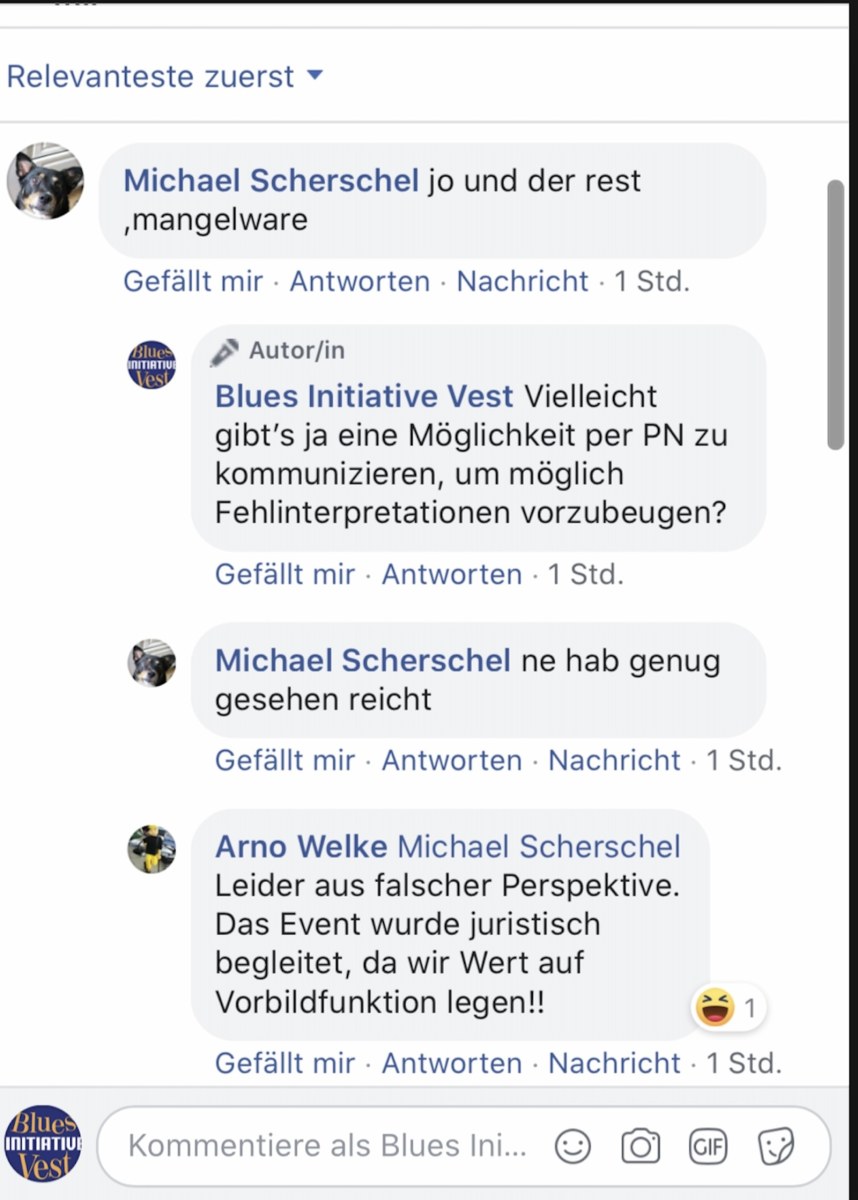Image resolution: width=858 pixels, height=1200 pixels.
Task: Send Nachricht to Arno Welke
Action: pyautogui.click(x=615, y=1062)
